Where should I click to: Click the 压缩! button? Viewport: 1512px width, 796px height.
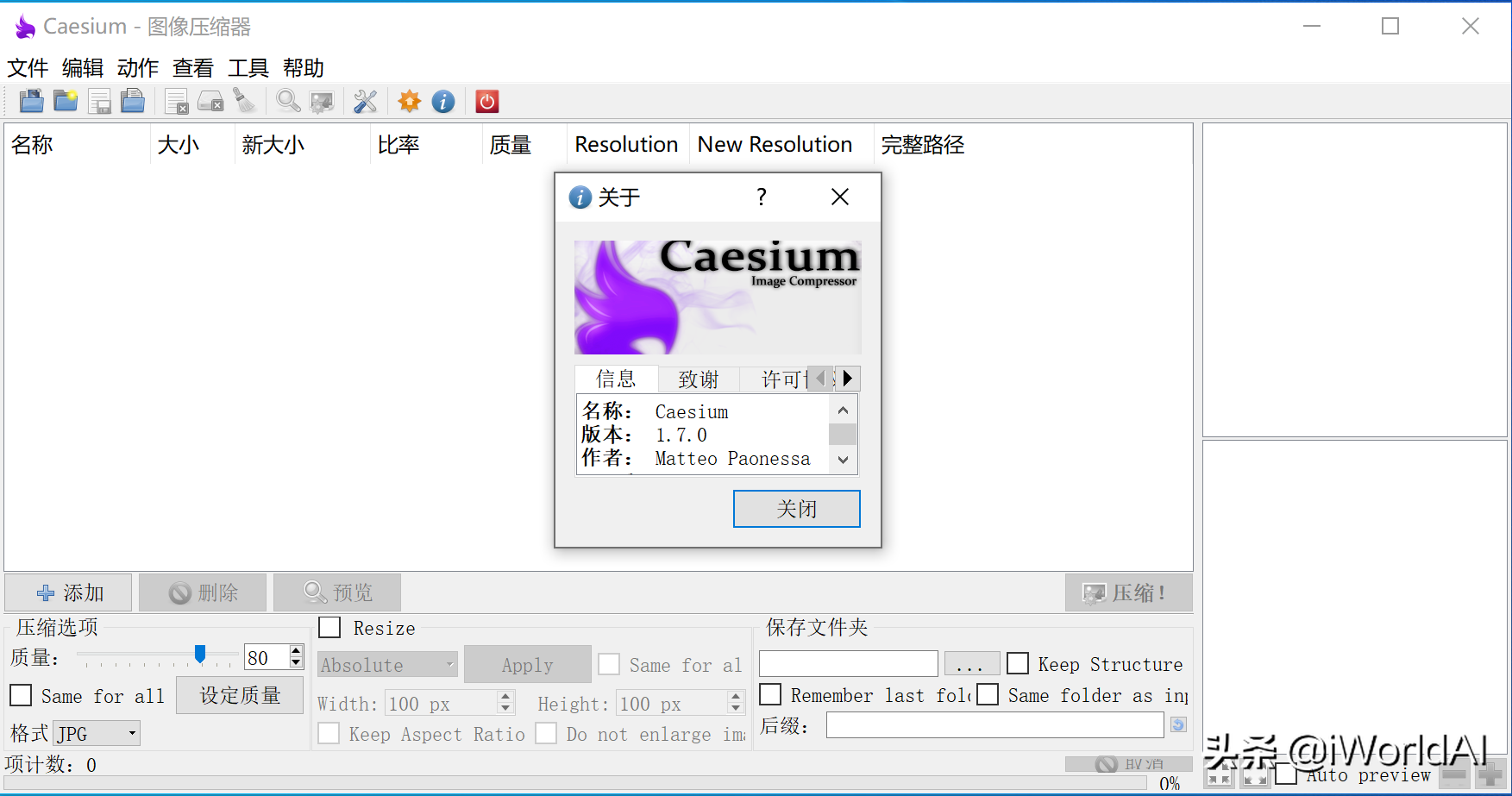click(x=1129, y=592)
